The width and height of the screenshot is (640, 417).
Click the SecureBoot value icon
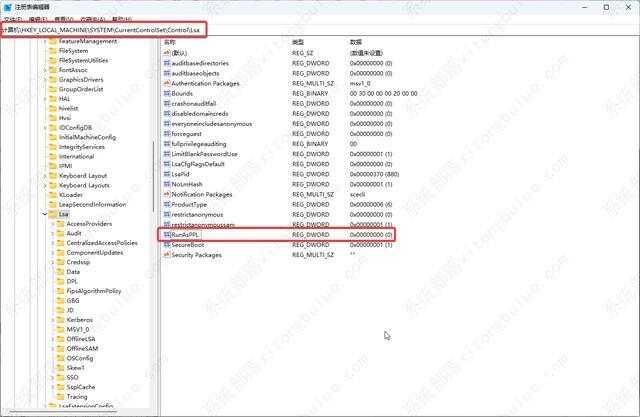167,245
